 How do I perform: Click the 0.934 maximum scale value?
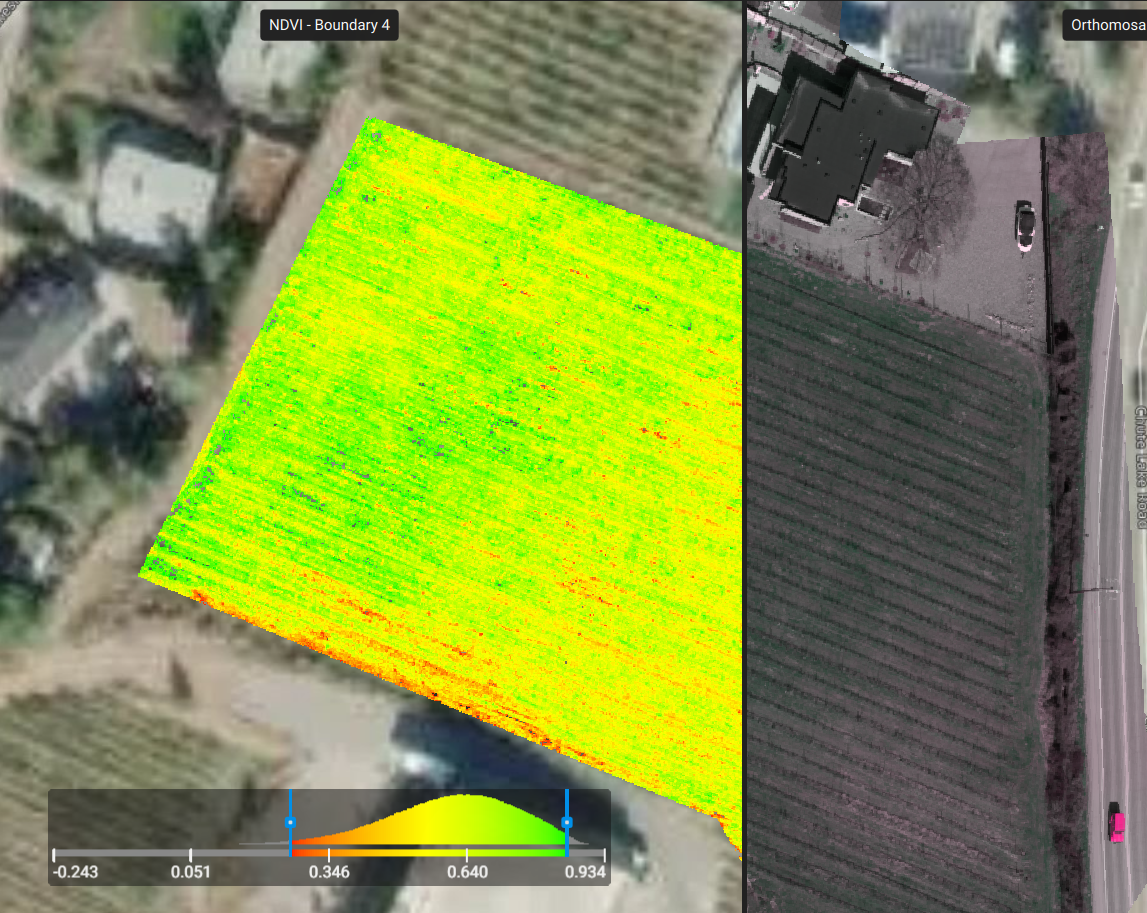point(585,872)
